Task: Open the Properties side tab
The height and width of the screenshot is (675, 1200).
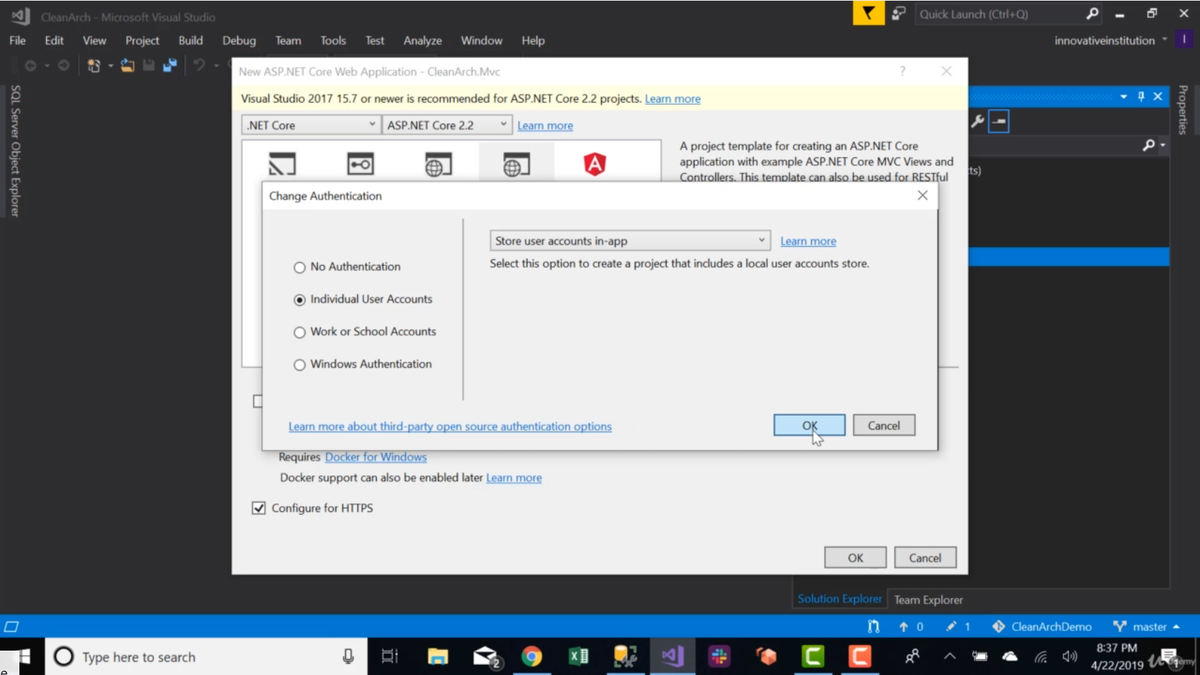Action: pos(1183,110)
